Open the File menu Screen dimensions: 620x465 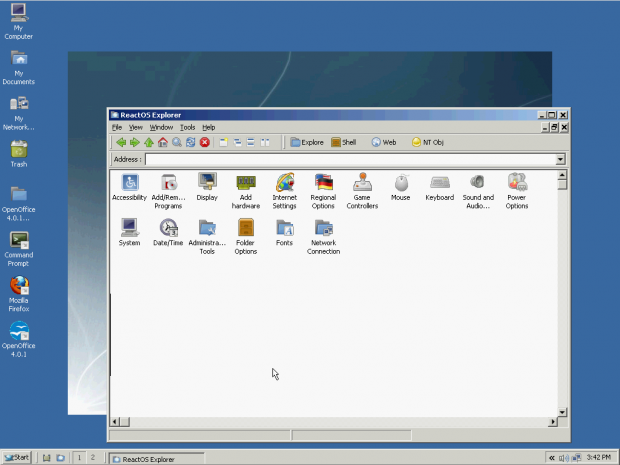[x=117, y=128]
